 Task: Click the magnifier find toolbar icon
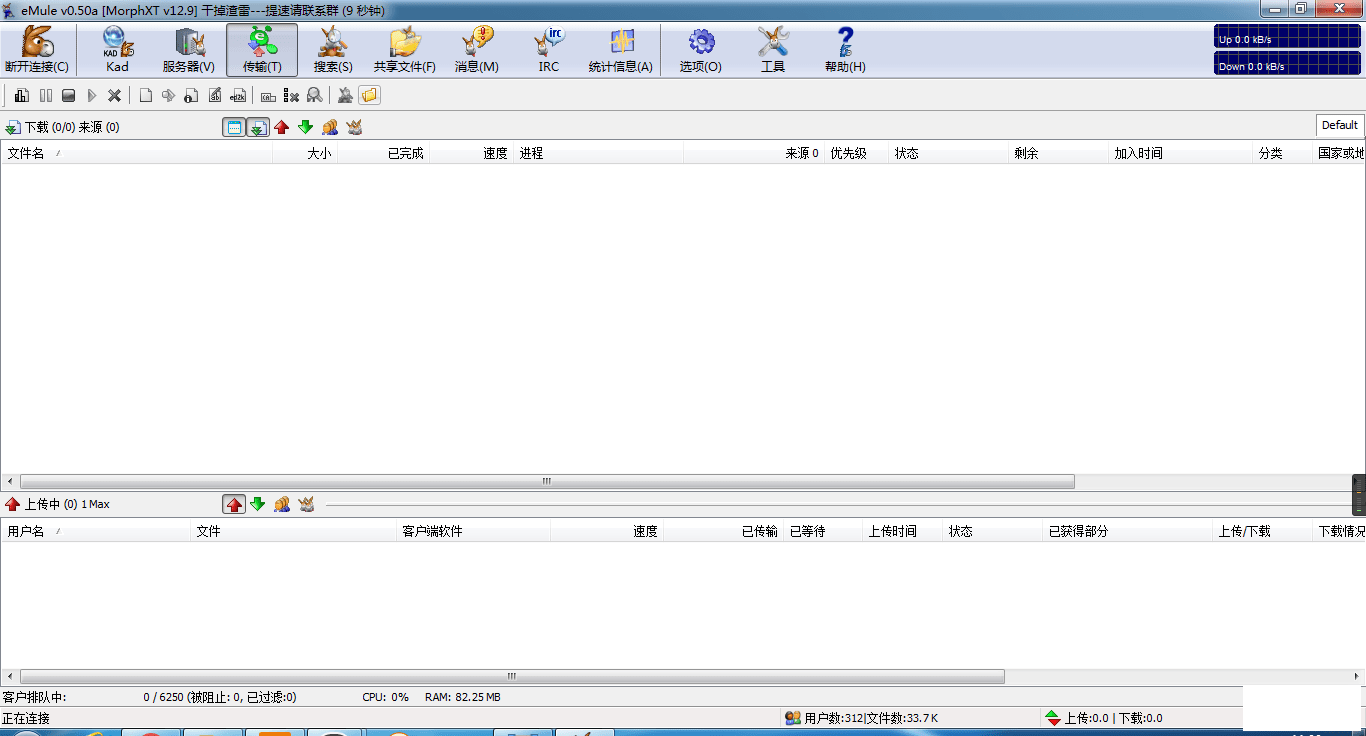(314, 95)
